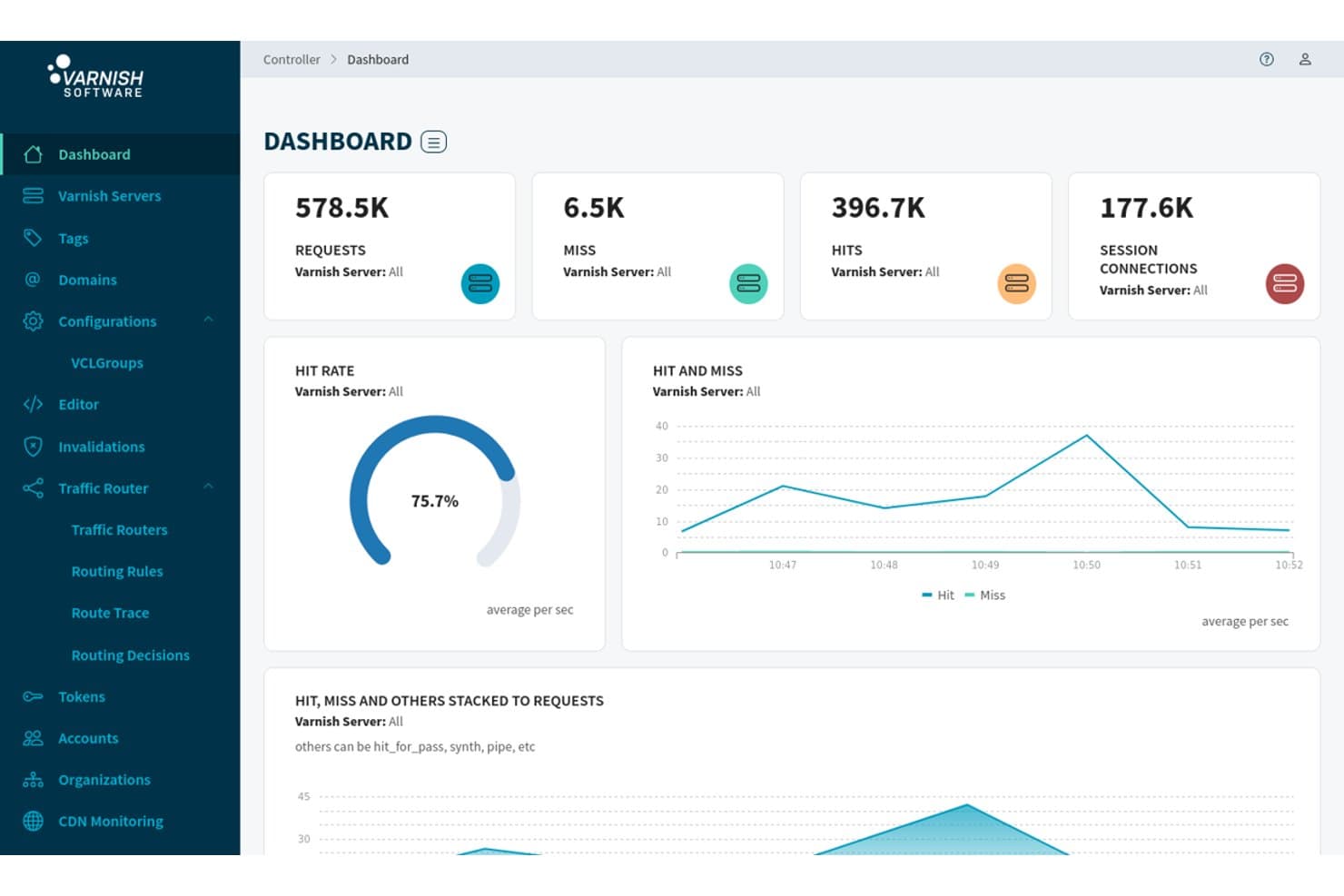Image resolution: width=1344 pixels, height=896 pixels.
Task: Click the Tokens key icon
Action: click(x=34, y=696)
